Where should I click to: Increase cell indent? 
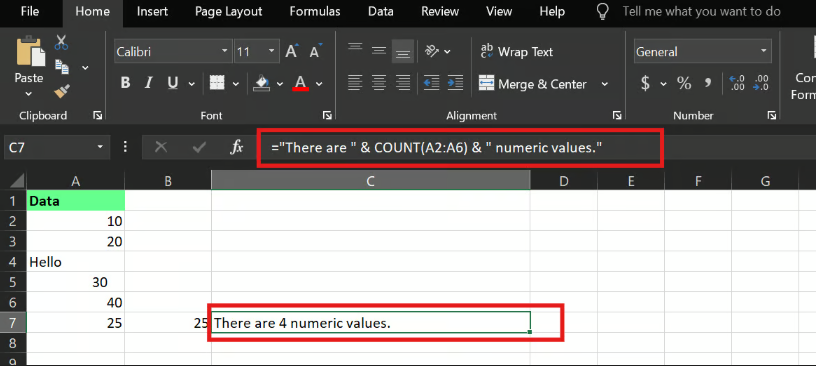[455, 82]
